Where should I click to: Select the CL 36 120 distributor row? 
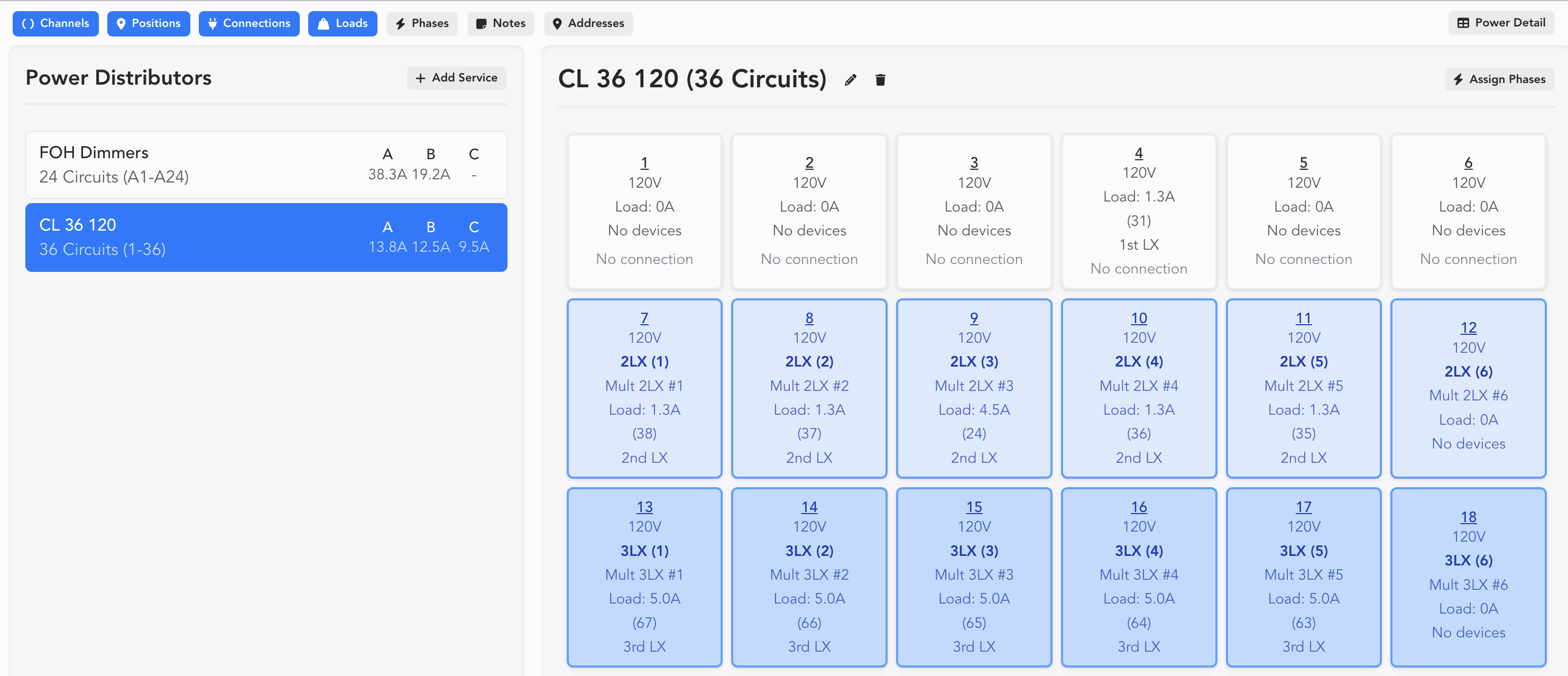[x=266, y=237]
